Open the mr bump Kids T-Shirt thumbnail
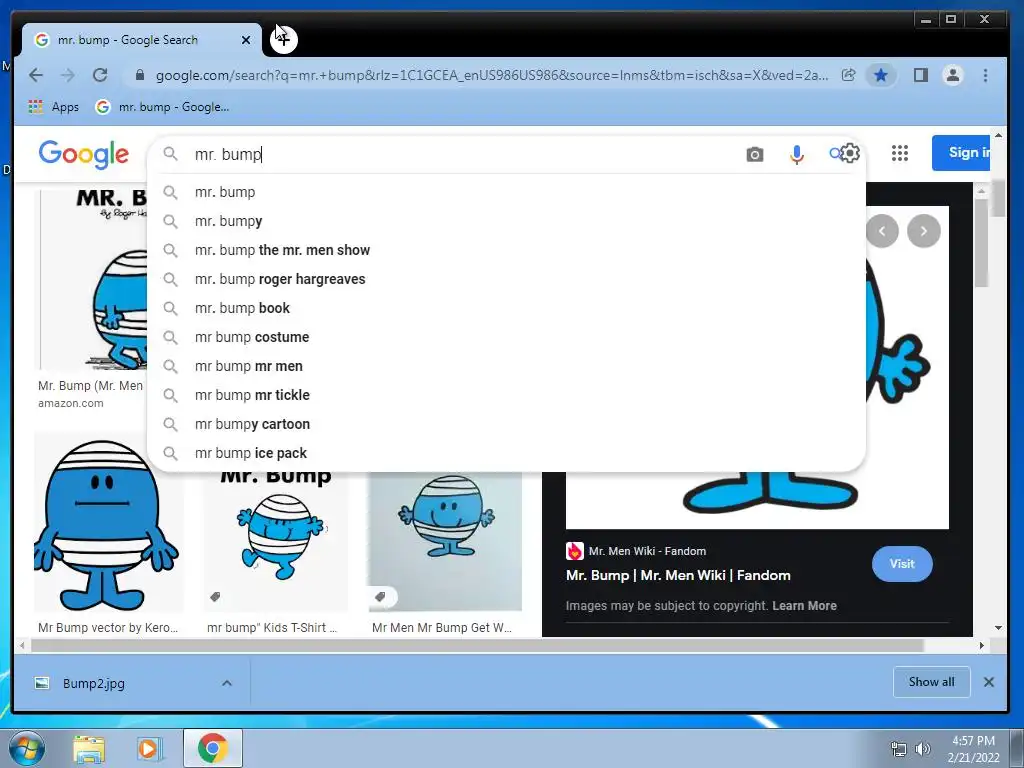This screenshot has height=768, width=1024. coord(276,541)
